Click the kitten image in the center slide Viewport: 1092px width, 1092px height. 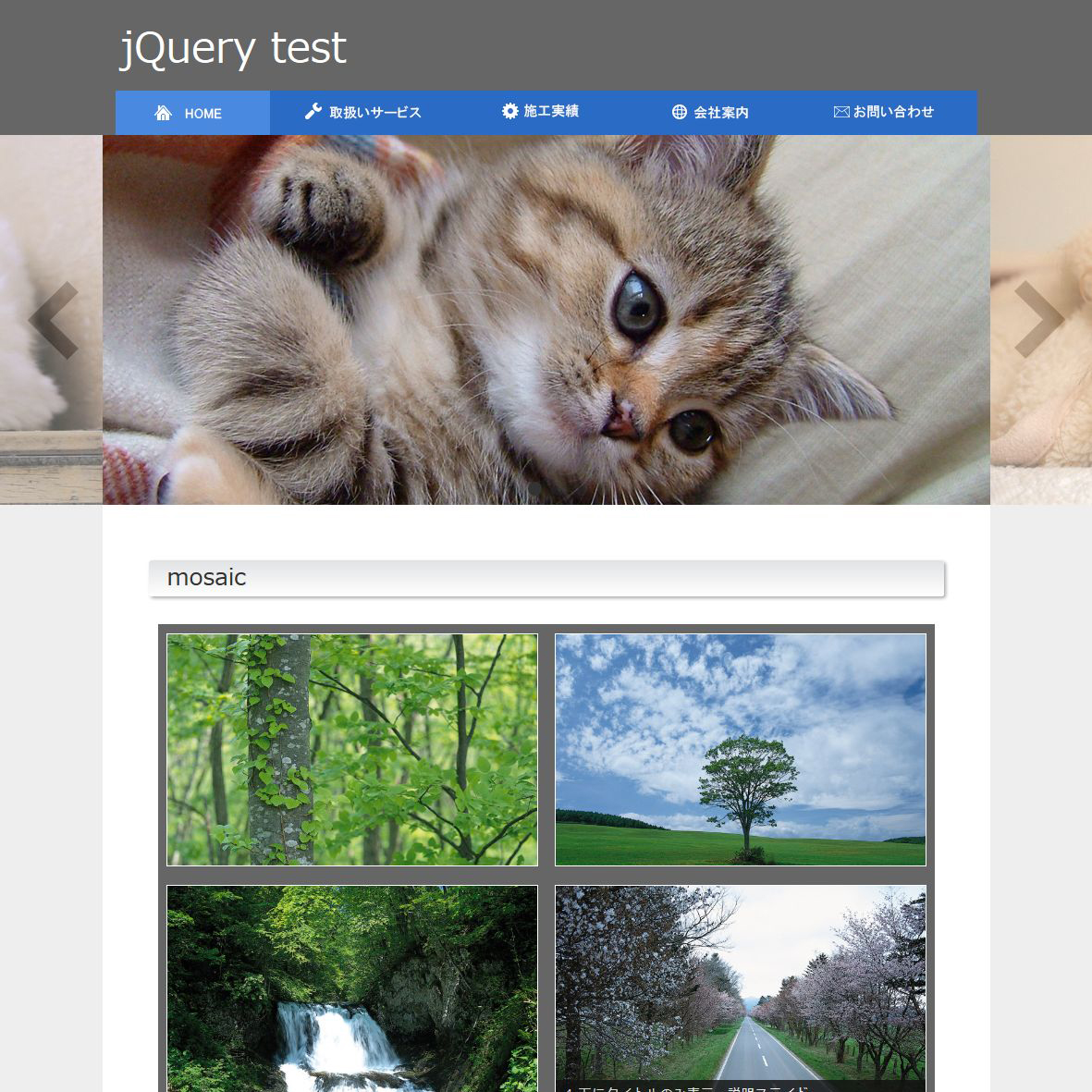546,320
